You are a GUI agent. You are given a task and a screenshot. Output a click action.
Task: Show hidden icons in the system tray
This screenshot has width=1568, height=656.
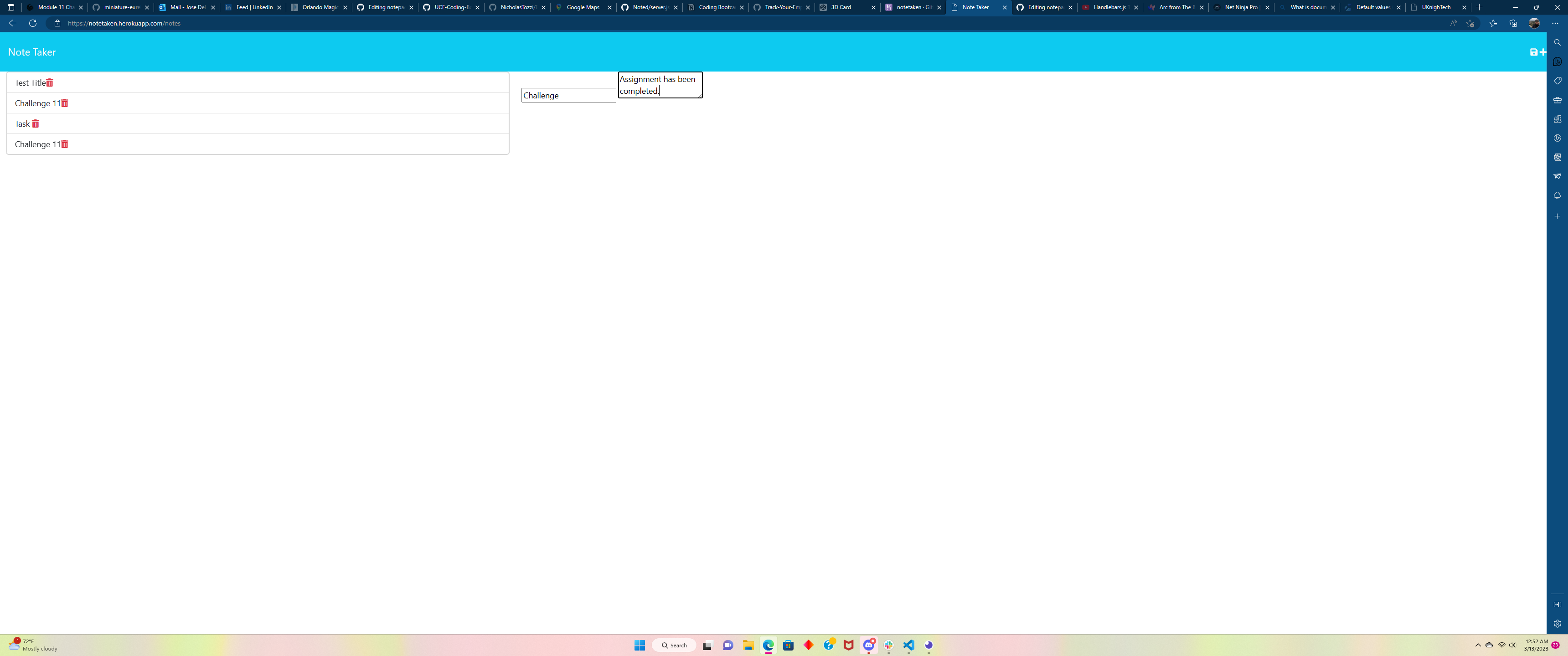[x=1478, y=645]
